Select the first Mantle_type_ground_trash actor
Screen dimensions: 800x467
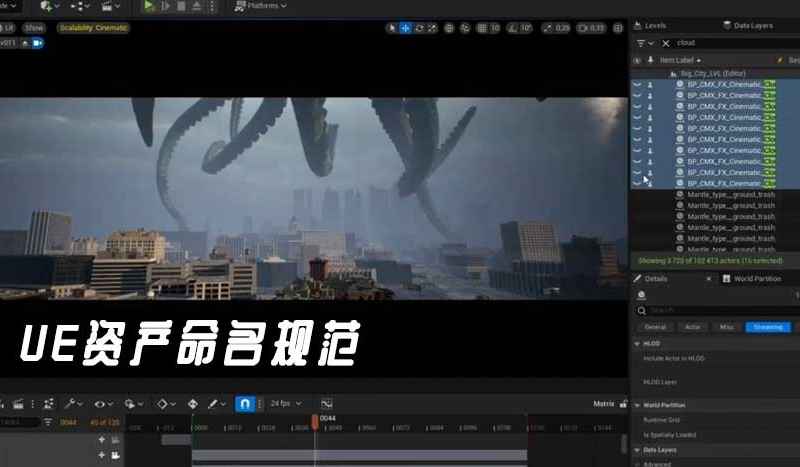click(x=731, y=194)
